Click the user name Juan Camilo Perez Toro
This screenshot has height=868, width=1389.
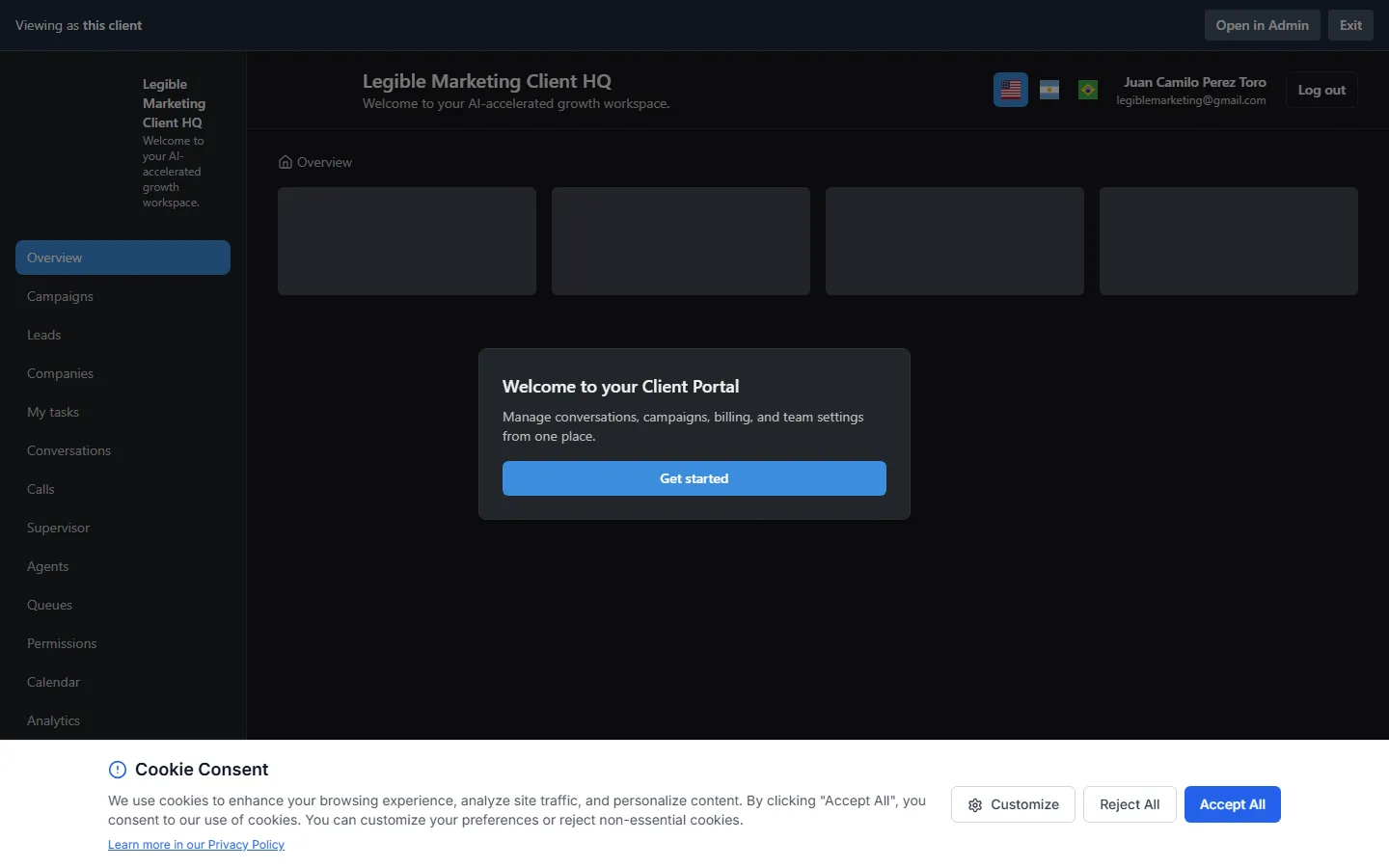tap(1194, 82)
